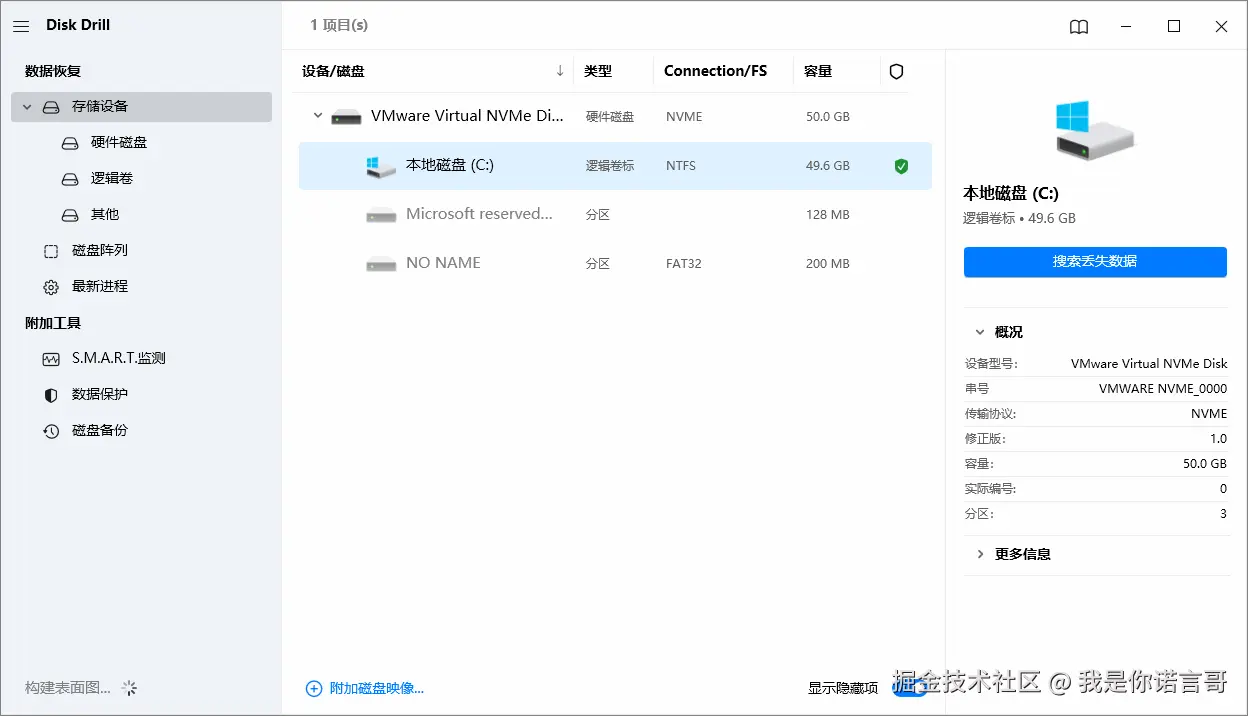Click the green protection shield for 本地磁盘 (C:)
This screenshot has height=716, width=1248.
pyautogui.click(x=901, y=166)
